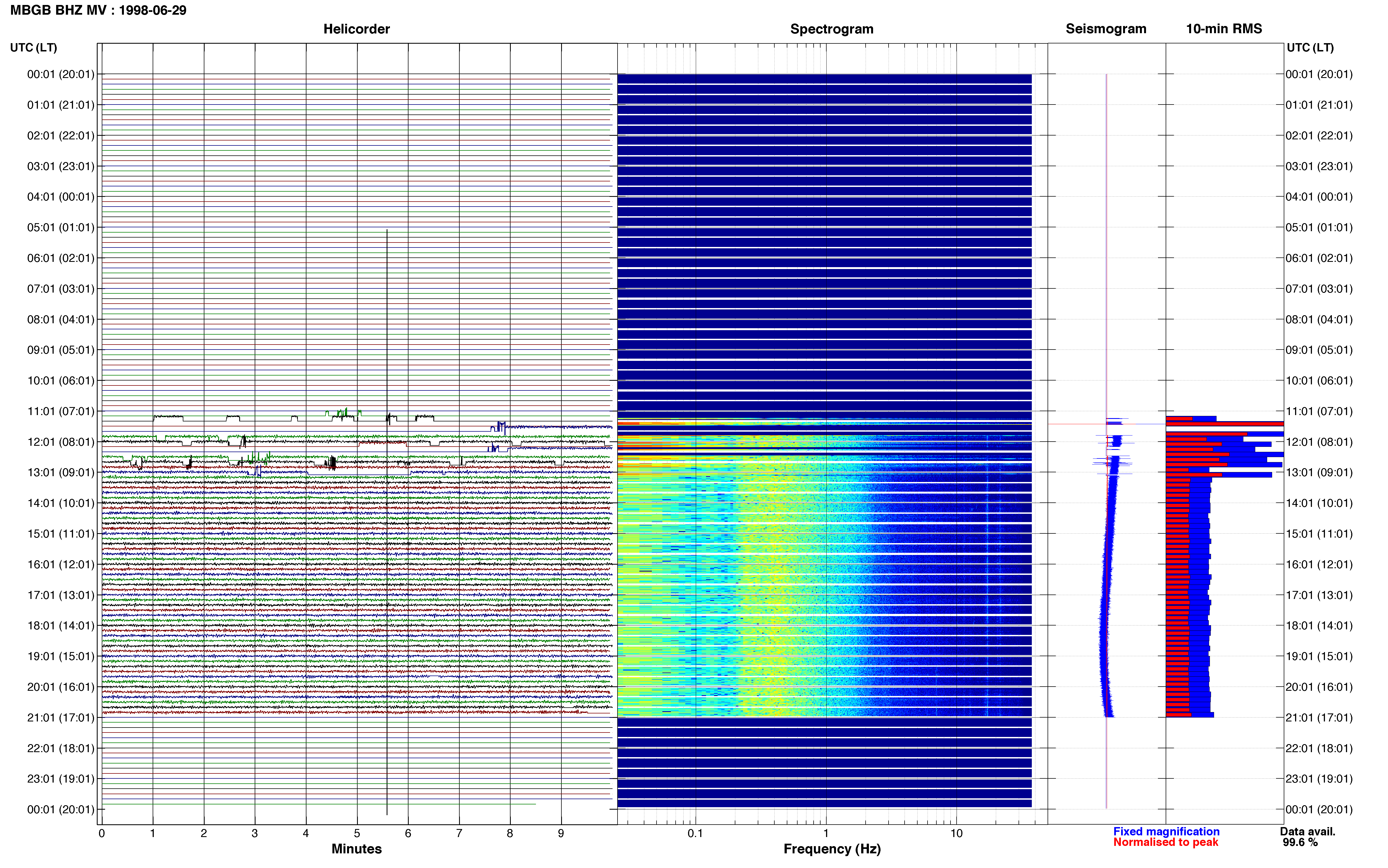Viewport: 1388px width, 868px height.
Task: Click the left-axis time label 08:01 (04:01)
Action: pyautogui.click(x=61, y=319)
